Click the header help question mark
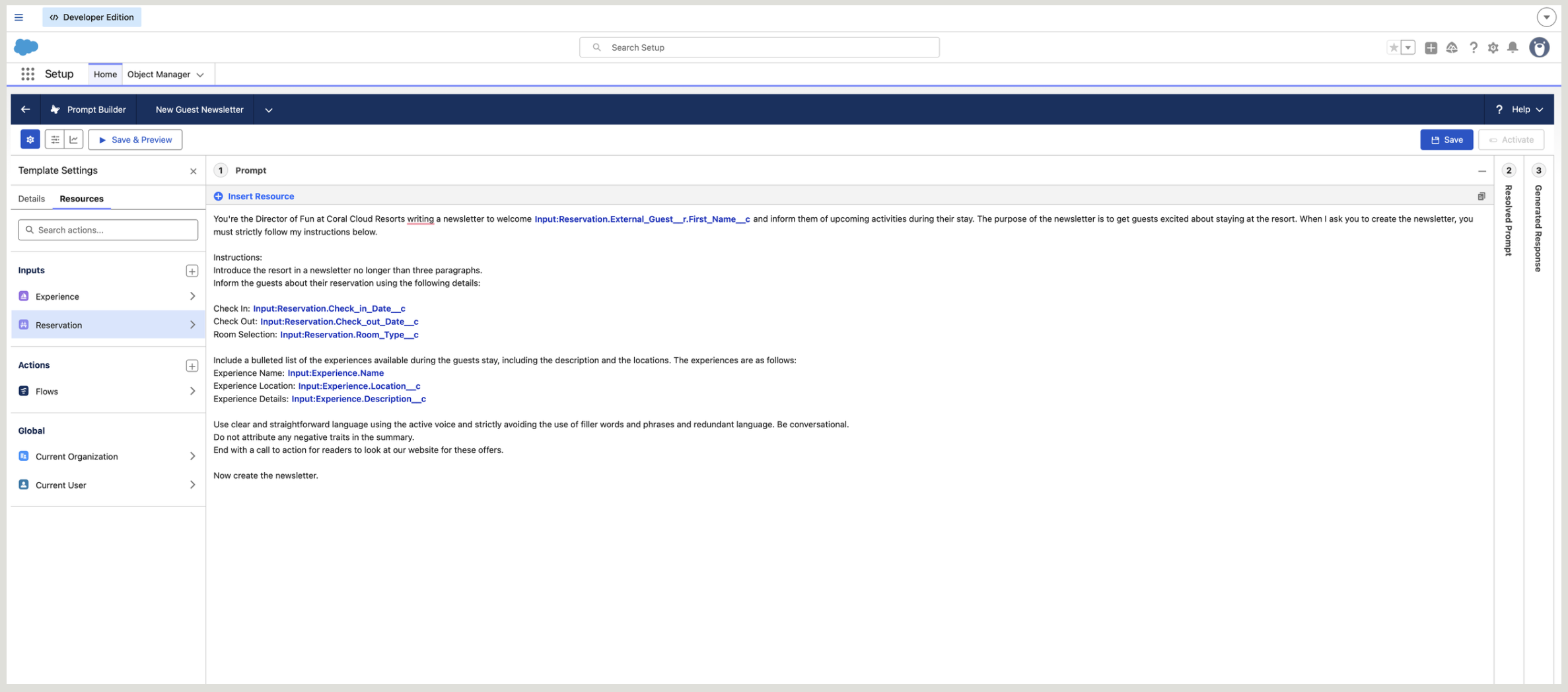Image resolution: width=1568 pixels, height=692 pixels. tap(1474, 48)
